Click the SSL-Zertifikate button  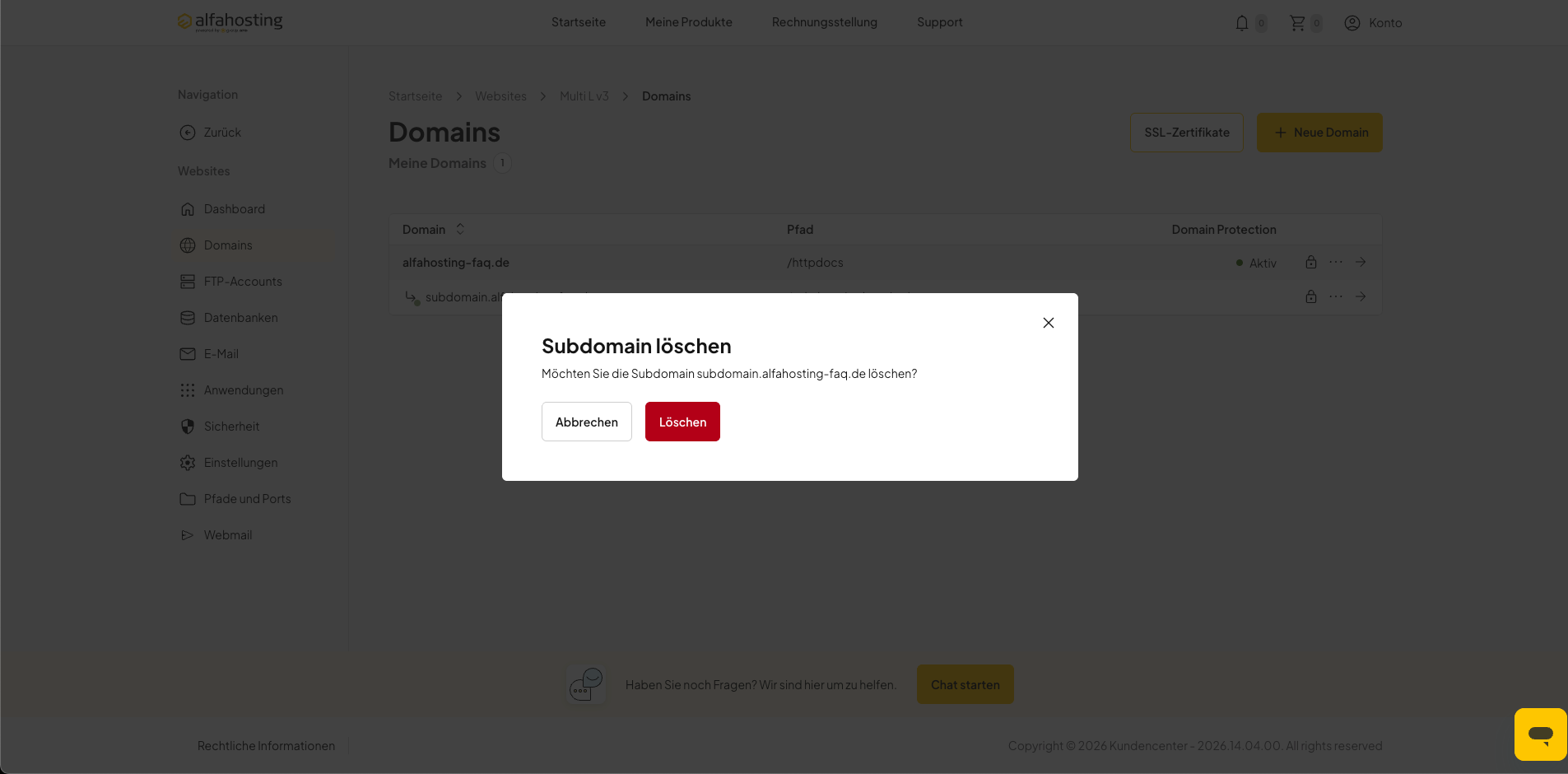click(1187, 133)
